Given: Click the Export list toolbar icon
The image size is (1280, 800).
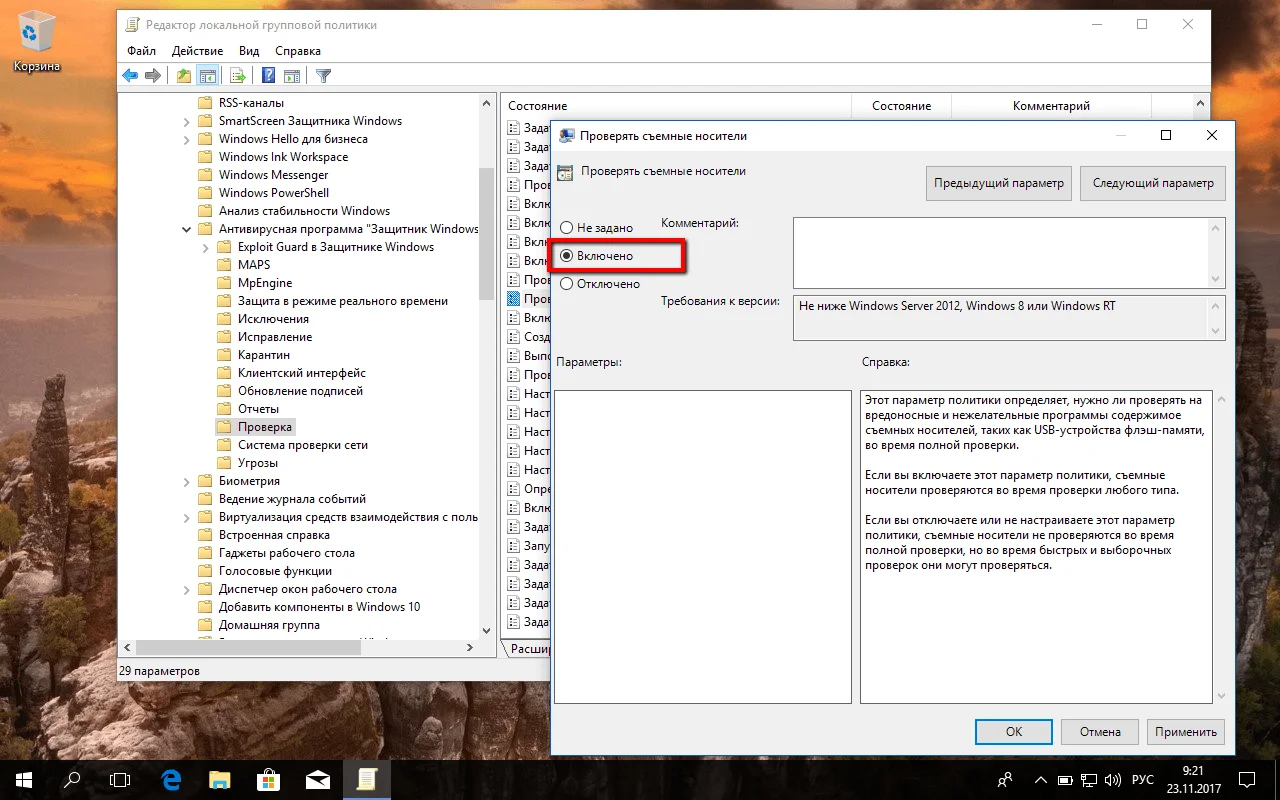Looking at the screenshot, I should coord(238,76).
